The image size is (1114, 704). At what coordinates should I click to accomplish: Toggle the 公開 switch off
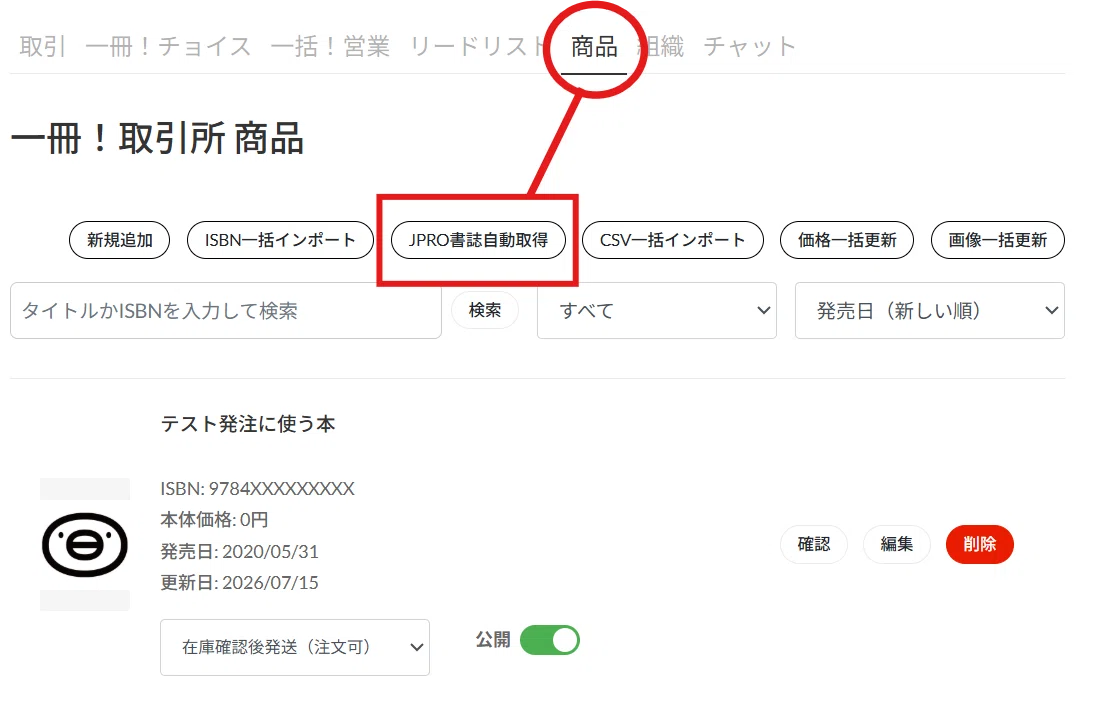point(550,640)
